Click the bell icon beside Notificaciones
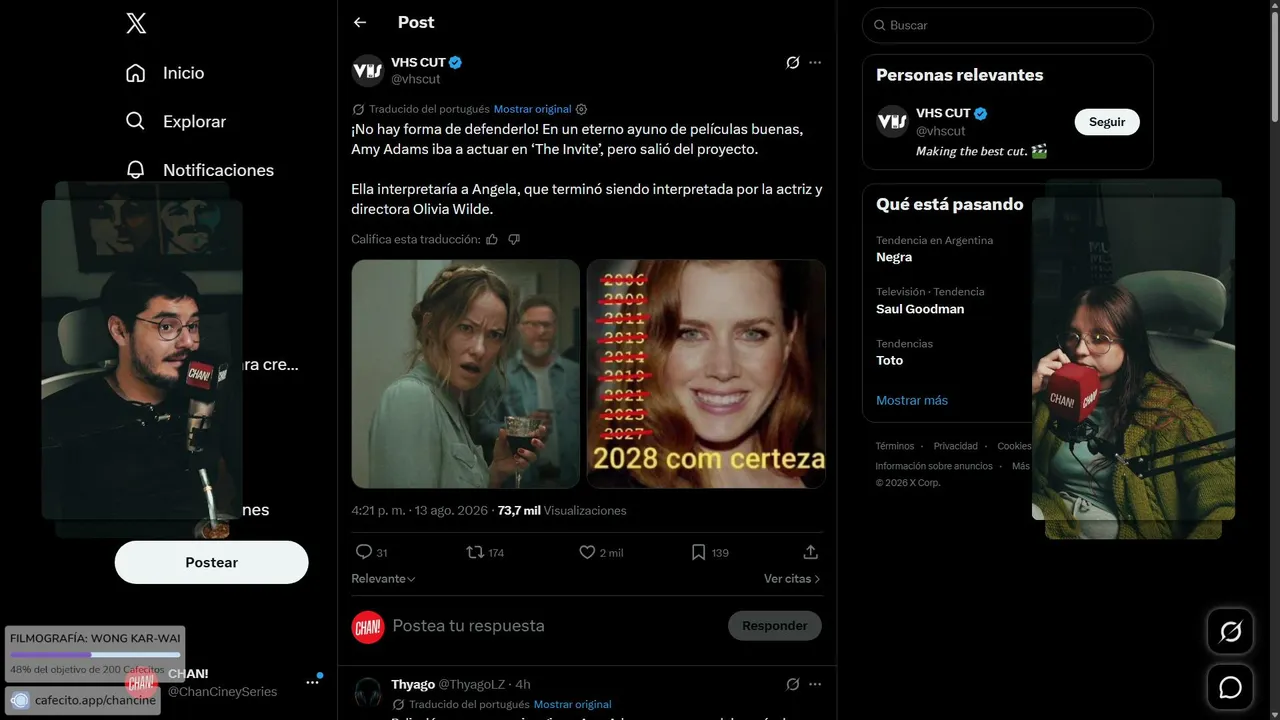Image resolution: width=1280 pixels, height=720 pixels. (136, 170)
